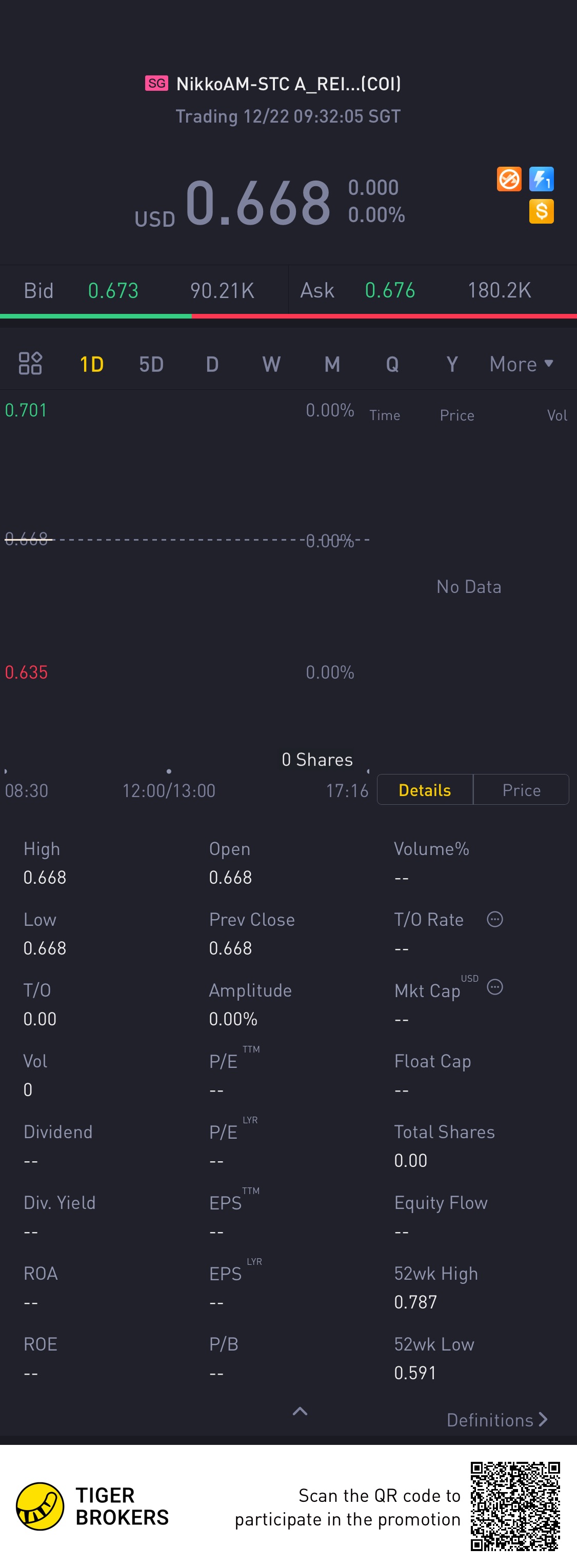The width and height of the screenshot is (577, 1568).
Task: Select the 1D chart period
Action: click(x=92, y=364)
